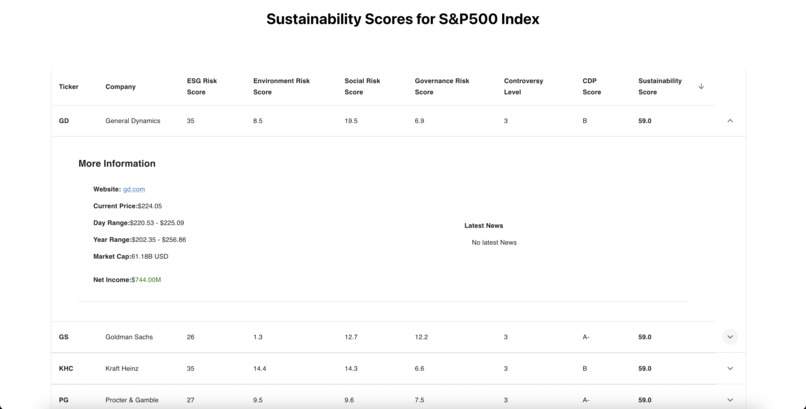Click Kraft Heinz environment score 14.4
Screen dimensions: 806x409
[260, 368]
